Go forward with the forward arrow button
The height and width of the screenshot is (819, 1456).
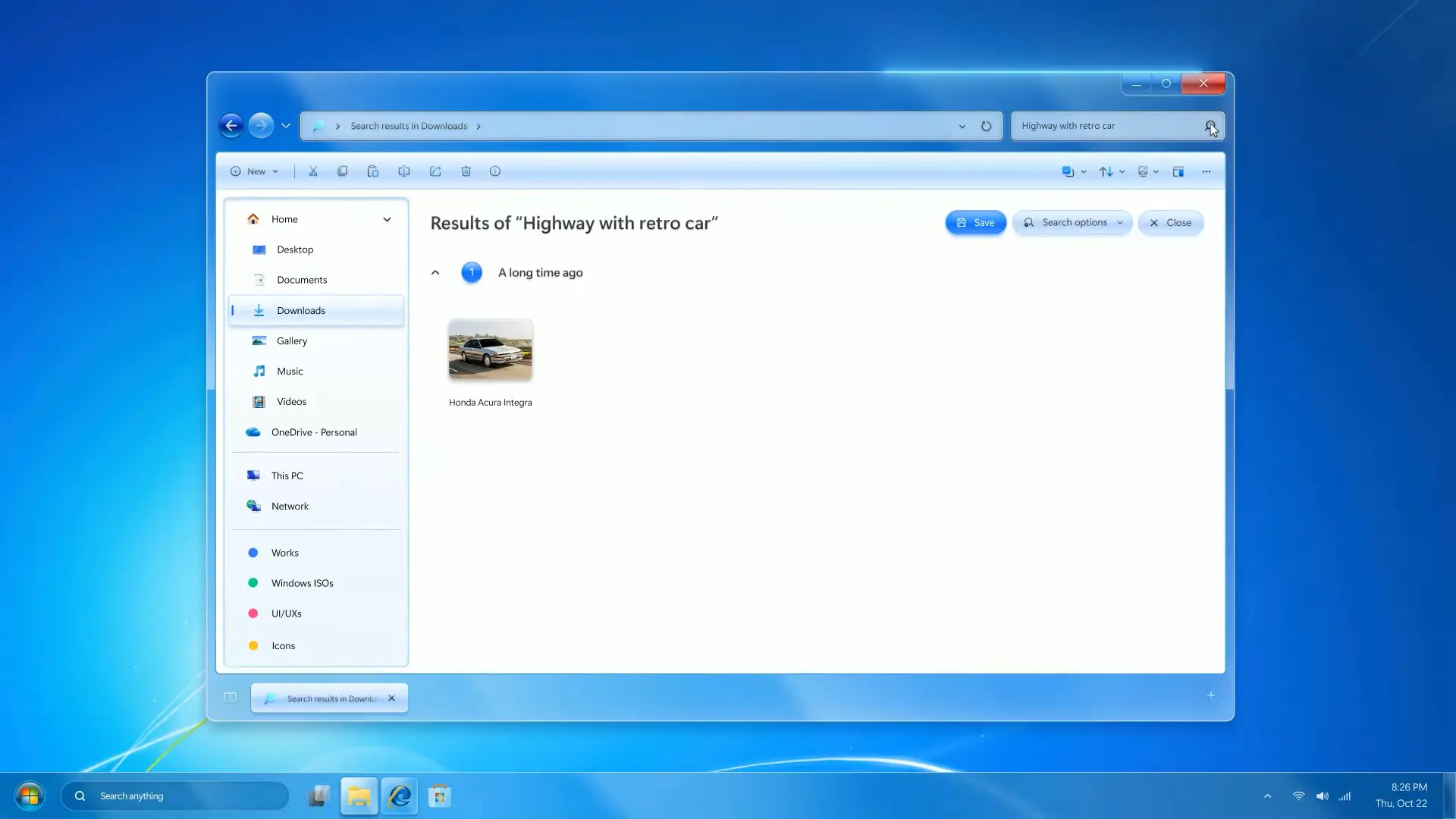point(261,126)
